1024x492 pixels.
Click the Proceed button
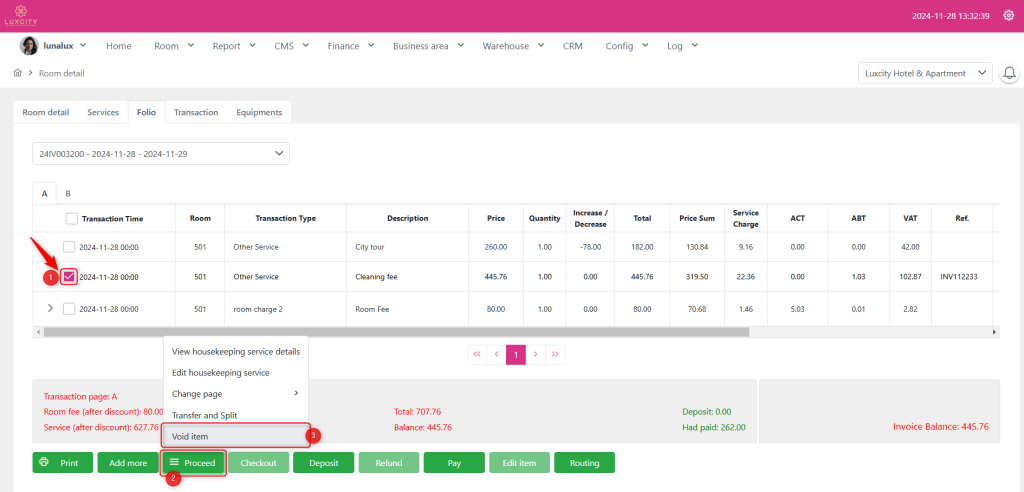(x=193, y=463)
